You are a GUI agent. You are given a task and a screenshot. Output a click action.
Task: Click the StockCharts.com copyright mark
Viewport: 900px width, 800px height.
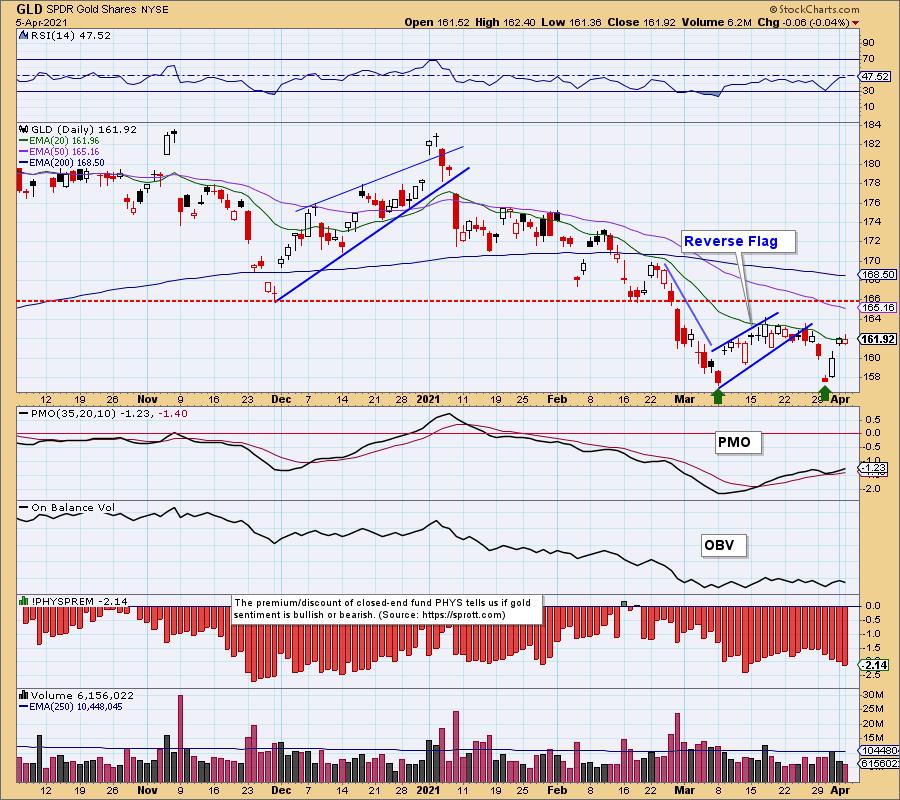pyautogui.click(x=814, y=9)
